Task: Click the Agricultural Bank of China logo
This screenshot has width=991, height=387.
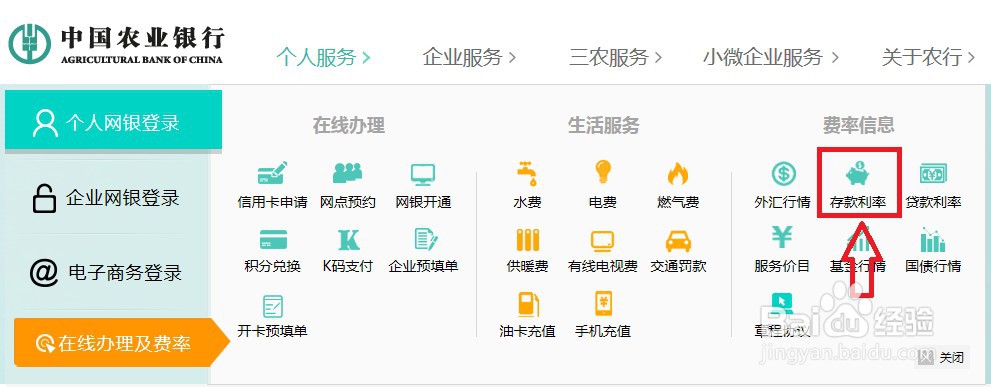Action: pos(116,43)
